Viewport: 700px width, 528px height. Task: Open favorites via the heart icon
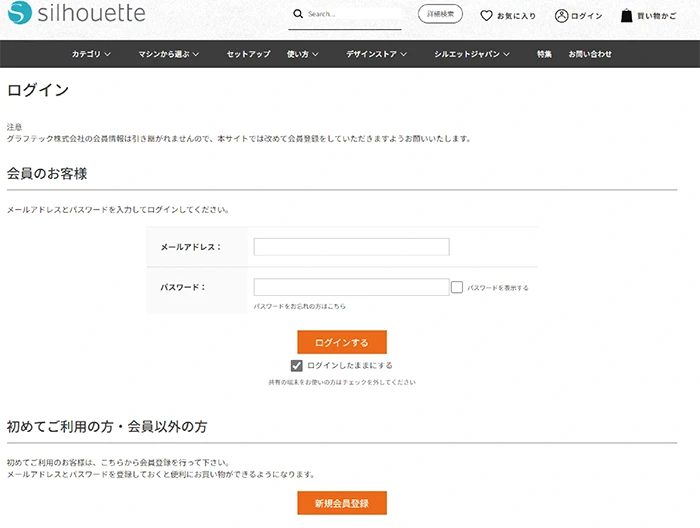487,16
